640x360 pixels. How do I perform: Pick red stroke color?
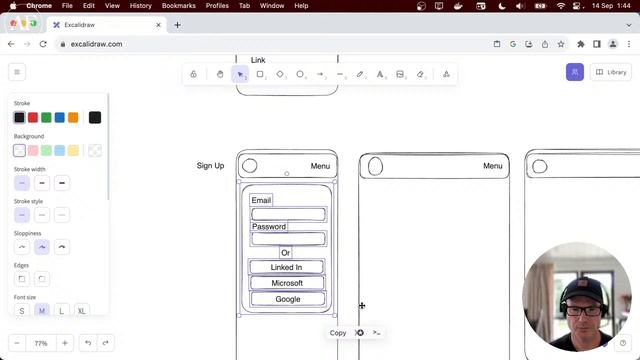pos(33,118)
